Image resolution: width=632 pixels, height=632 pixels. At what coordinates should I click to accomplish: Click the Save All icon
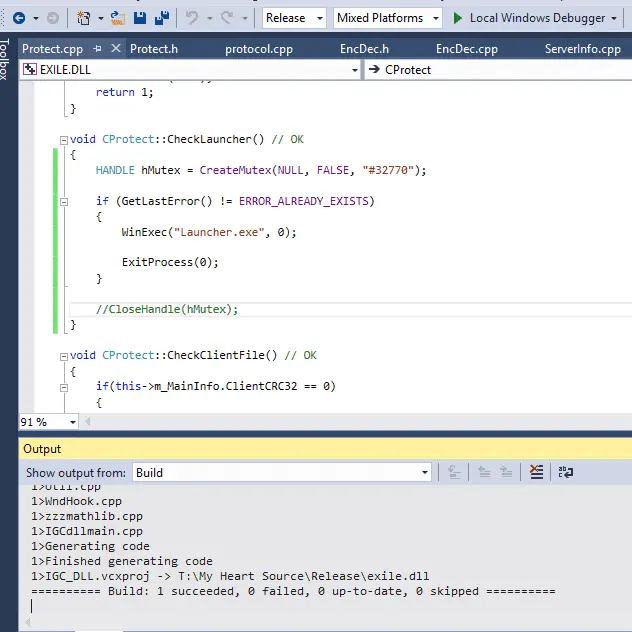162,18
